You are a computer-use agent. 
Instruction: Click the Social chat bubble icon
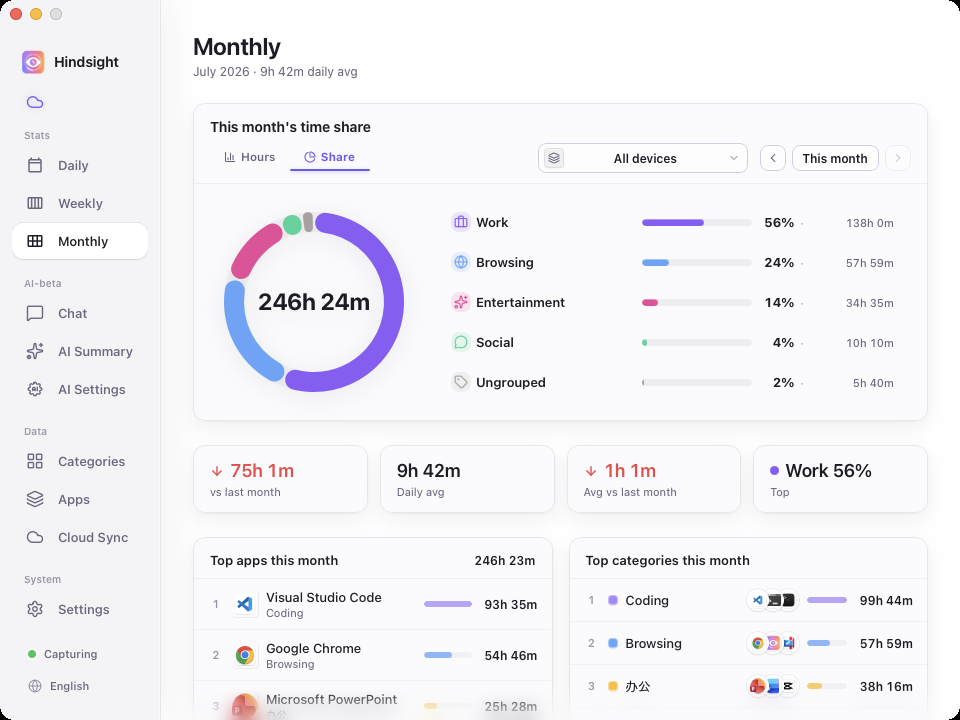(x=460, y=342)
